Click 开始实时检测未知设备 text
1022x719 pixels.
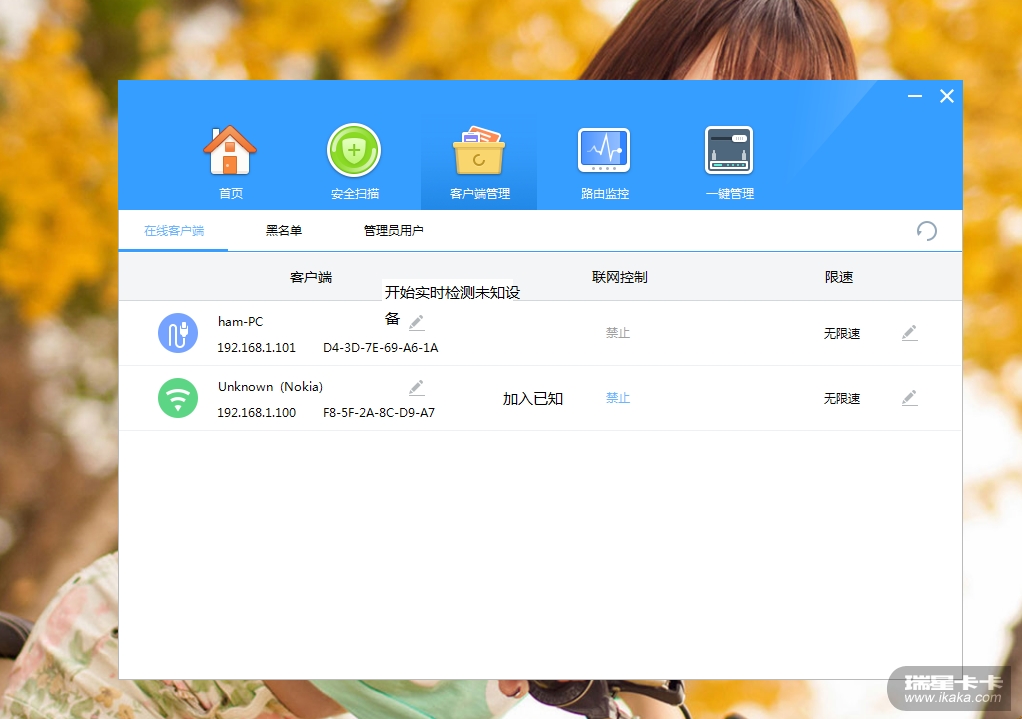pyautogui.click(x=452, y=293)
